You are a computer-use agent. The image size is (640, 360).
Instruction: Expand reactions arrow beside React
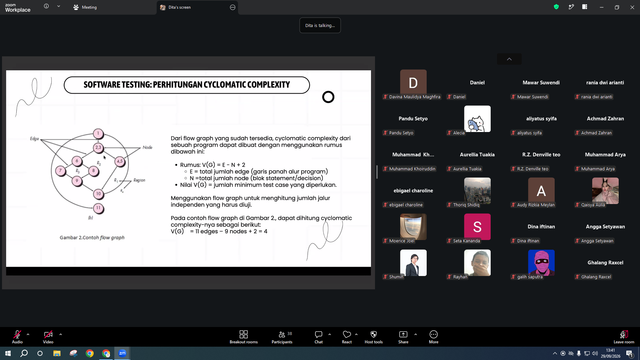(356, 334)
